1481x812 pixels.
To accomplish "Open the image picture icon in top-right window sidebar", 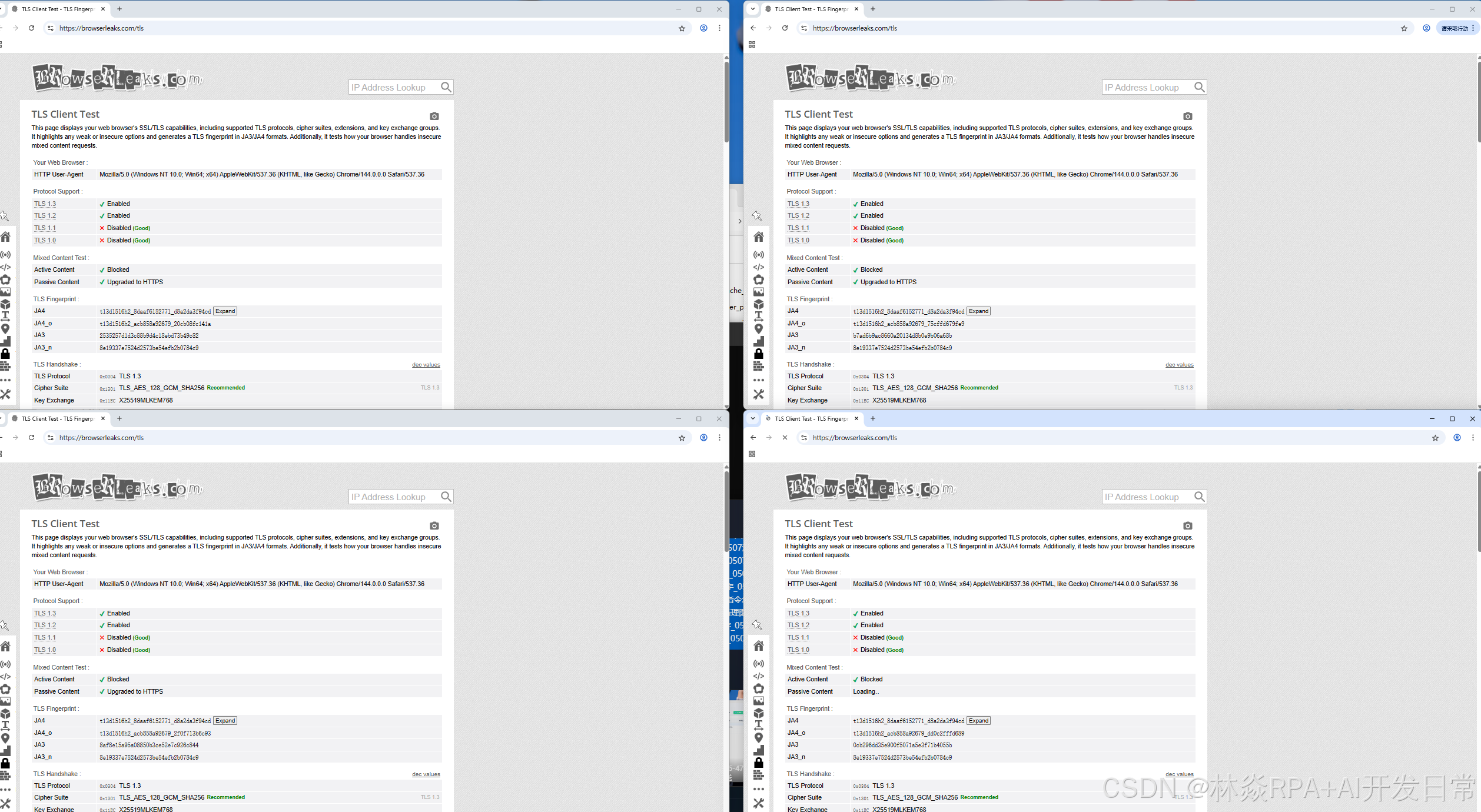I will 759,292.
